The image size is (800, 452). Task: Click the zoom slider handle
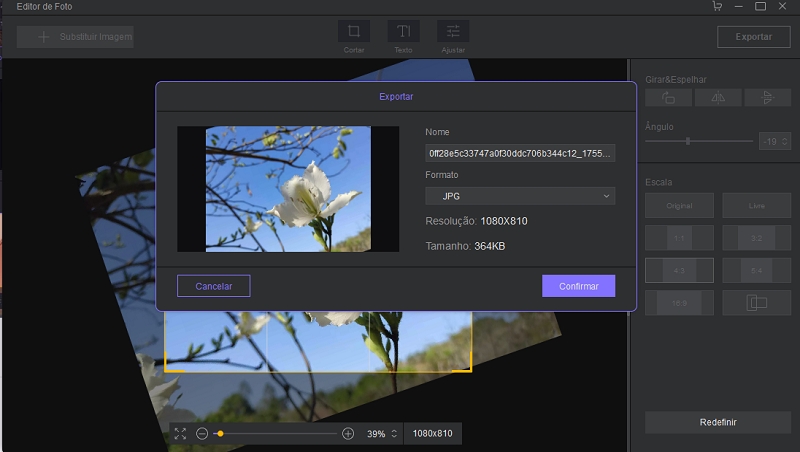[220, 434]
